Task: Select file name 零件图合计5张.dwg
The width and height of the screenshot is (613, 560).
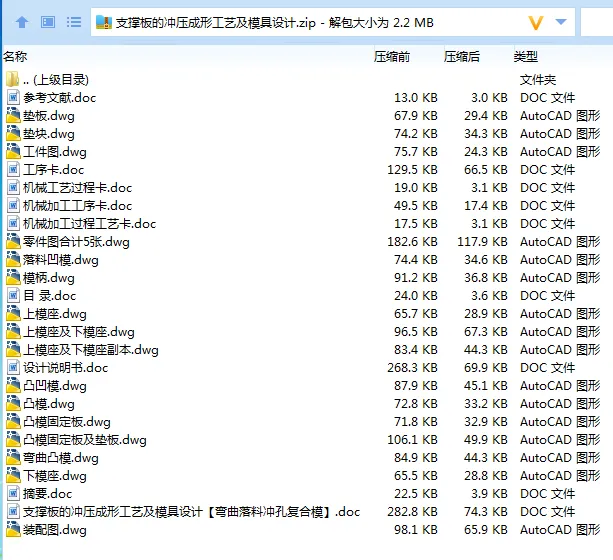Action: tap(76, 242)
